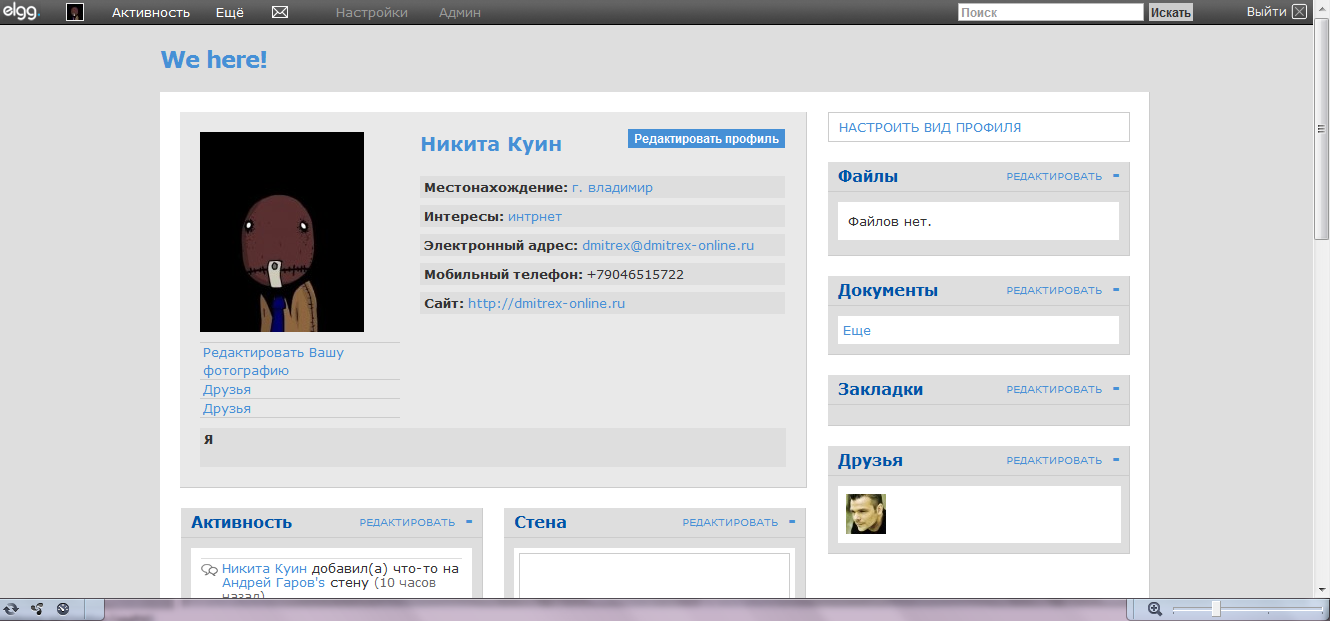Click the Искать search button

[x=1170, y=13]
